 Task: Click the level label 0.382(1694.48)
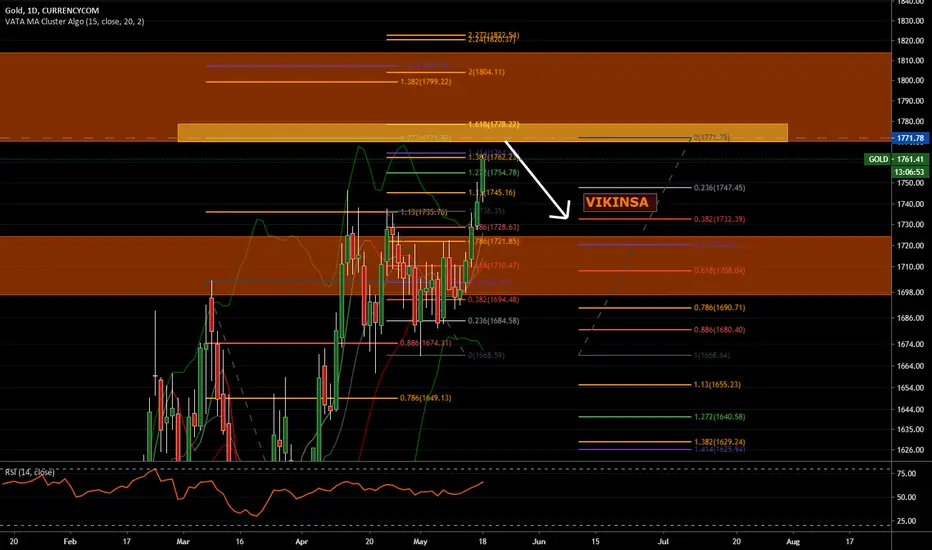pyautogui.click(x=493, y=300)
